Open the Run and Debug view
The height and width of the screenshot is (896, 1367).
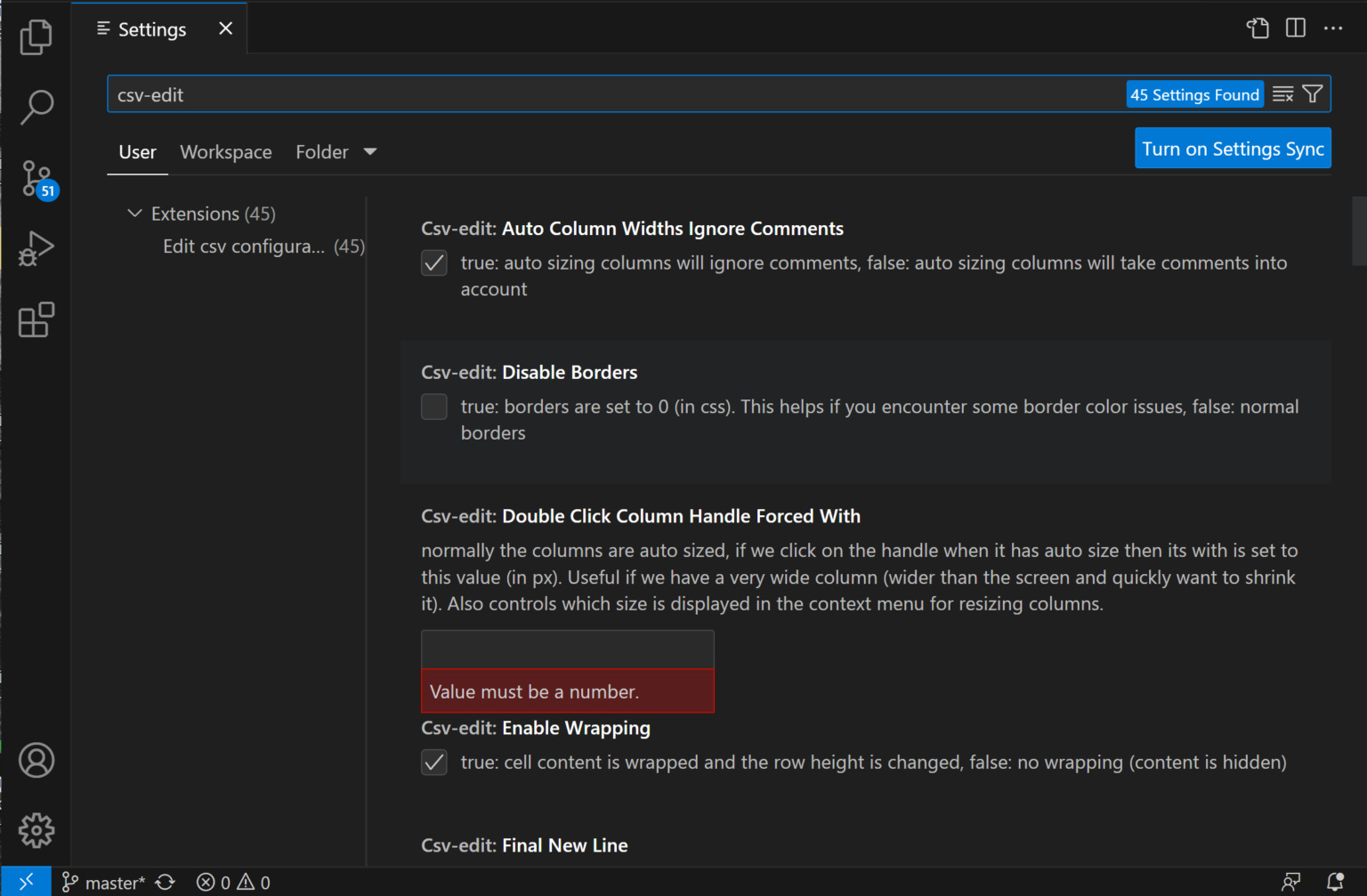pos(36,248)
